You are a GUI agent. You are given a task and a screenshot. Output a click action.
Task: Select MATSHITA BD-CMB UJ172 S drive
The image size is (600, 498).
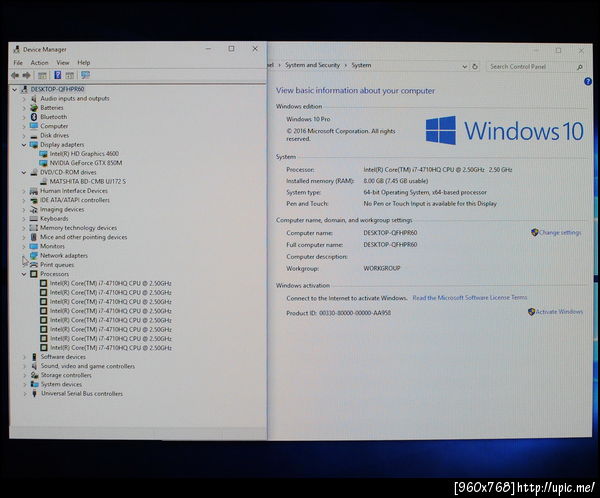88,181
